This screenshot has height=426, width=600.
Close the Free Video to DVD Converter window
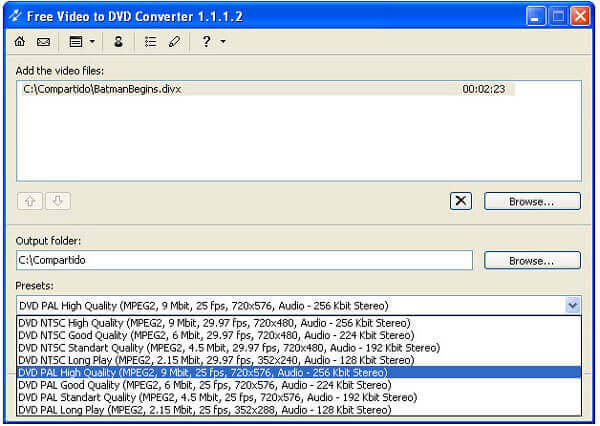(x=580, y=16)
